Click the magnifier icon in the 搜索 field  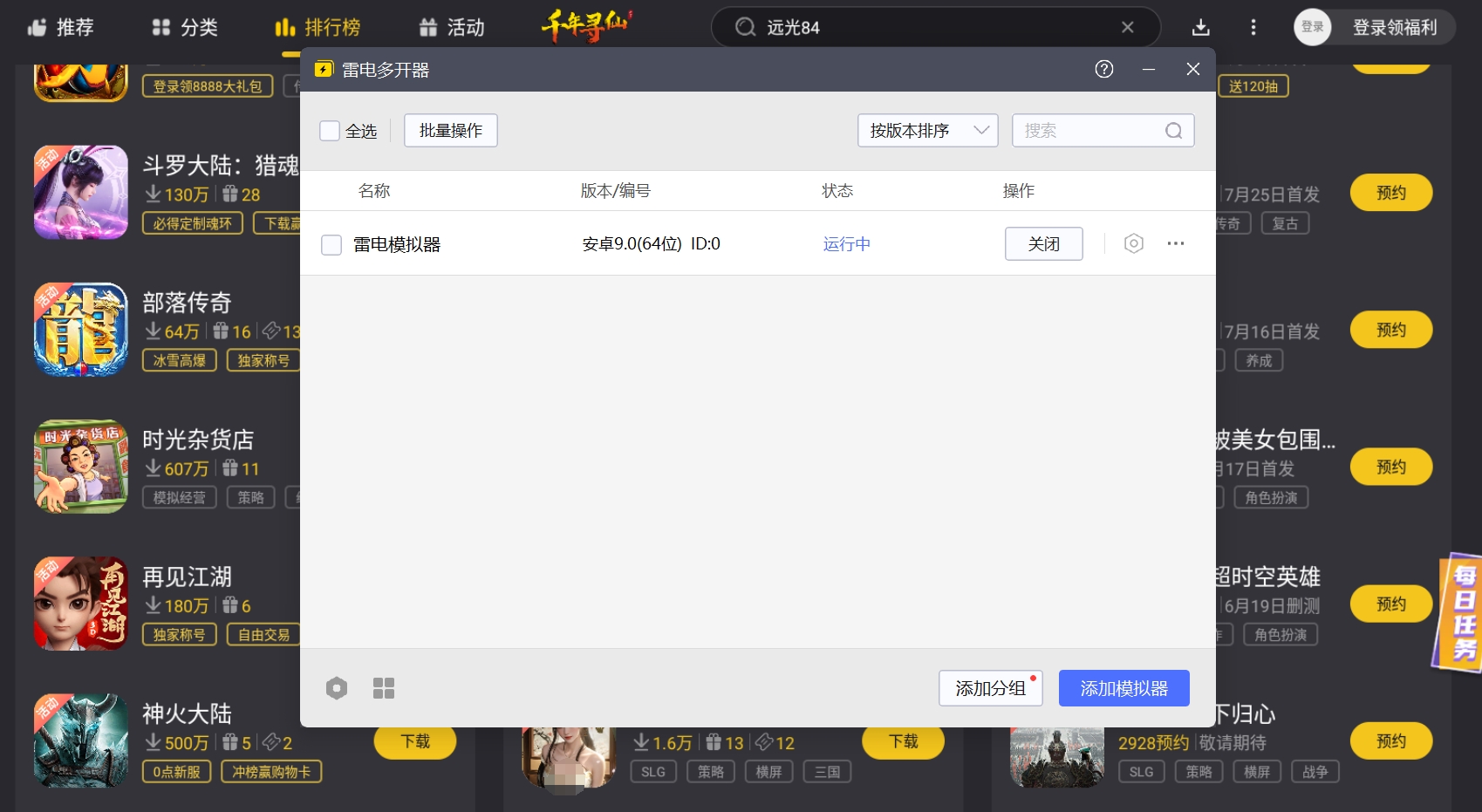1174,131
